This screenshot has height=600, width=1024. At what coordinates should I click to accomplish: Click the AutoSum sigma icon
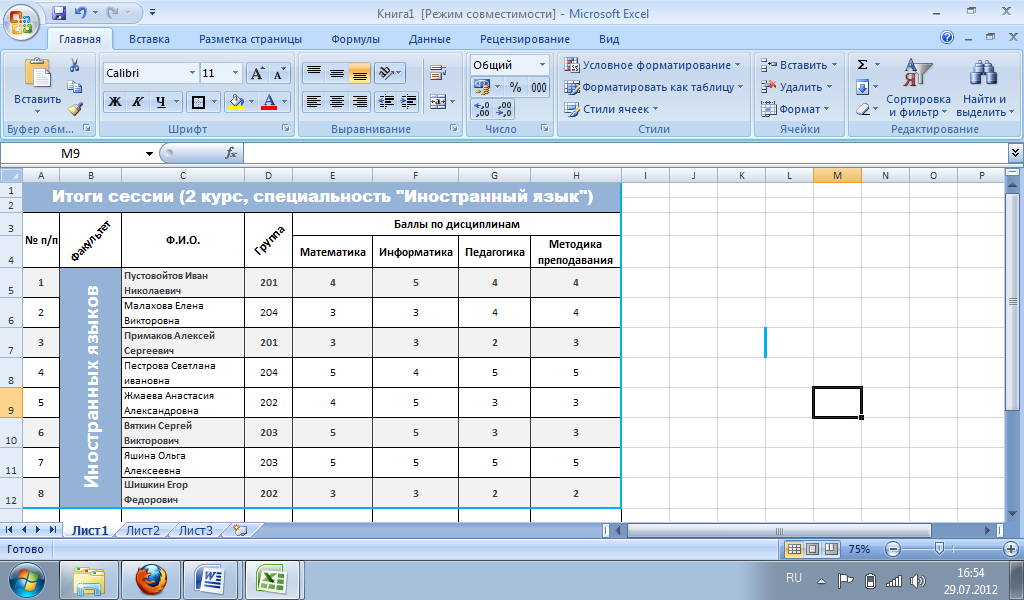pyautogui.click(x=863, y=65)
